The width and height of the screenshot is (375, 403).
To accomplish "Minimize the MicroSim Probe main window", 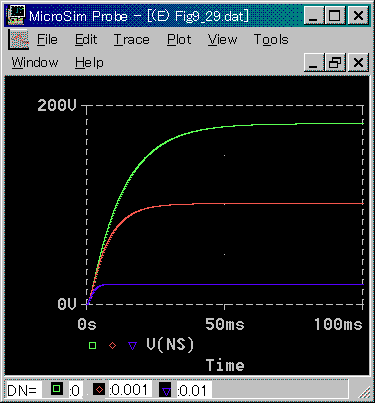I will (x=313, y=15).
